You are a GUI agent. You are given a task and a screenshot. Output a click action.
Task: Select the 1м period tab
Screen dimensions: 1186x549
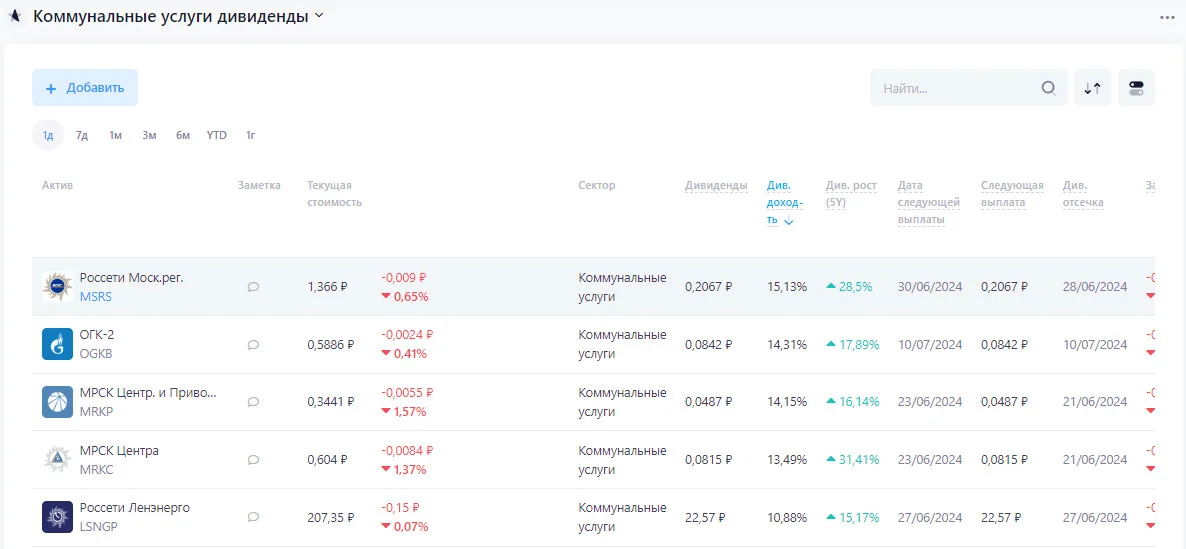click(x=115, y=135)
